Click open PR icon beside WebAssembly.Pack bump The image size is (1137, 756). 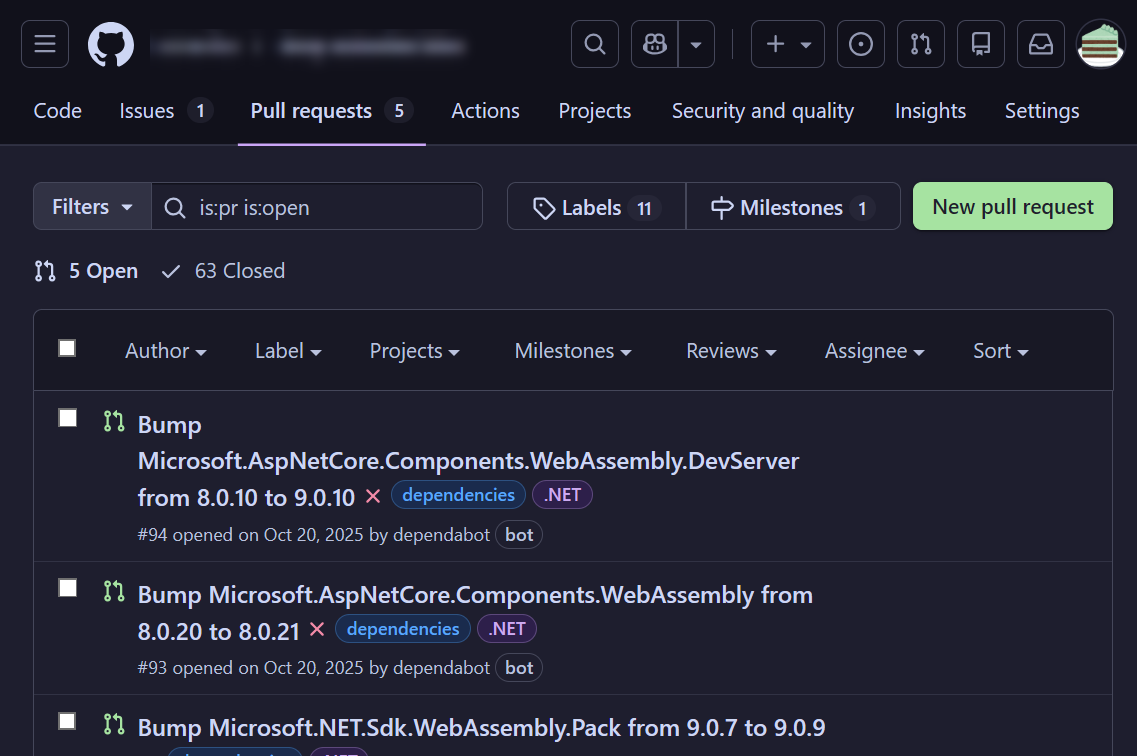pyautogui.click(x=114, y=724)
